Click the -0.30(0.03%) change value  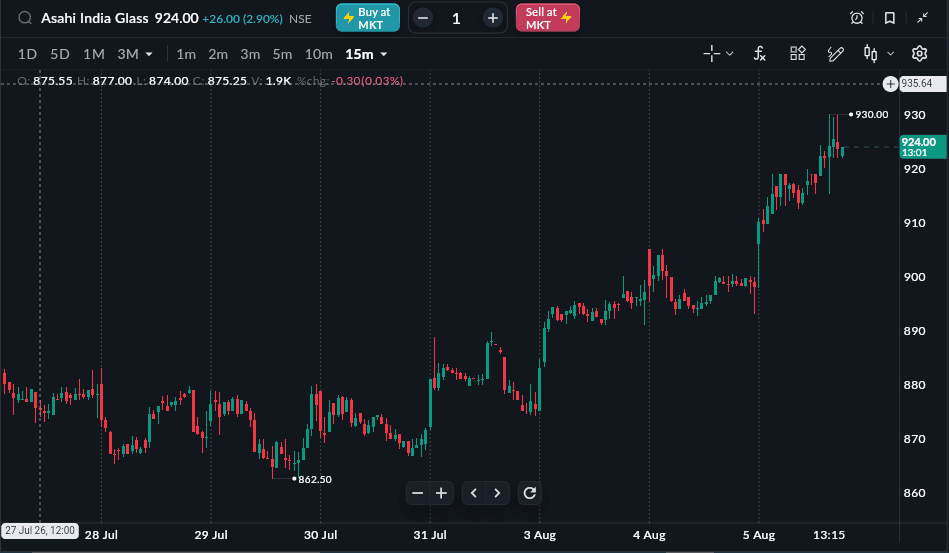pos(367,81)
